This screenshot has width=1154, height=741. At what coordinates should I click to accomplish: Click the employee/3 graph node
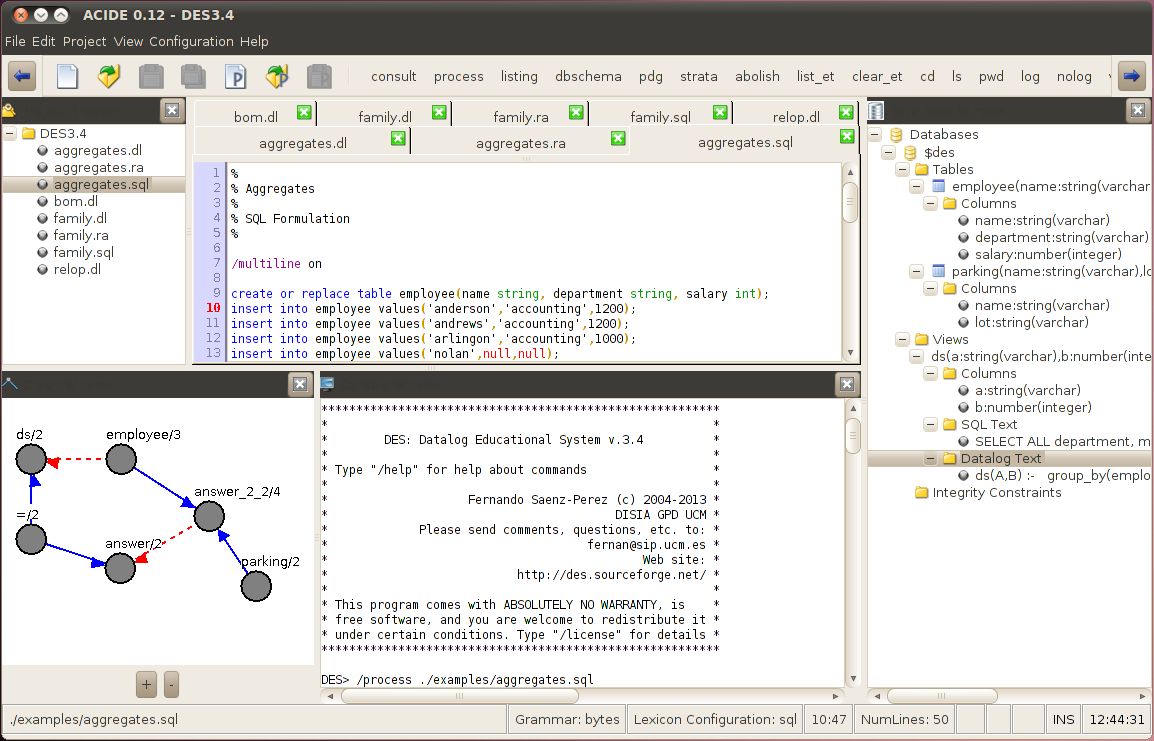pyautogui.click(x=121, y=459)
